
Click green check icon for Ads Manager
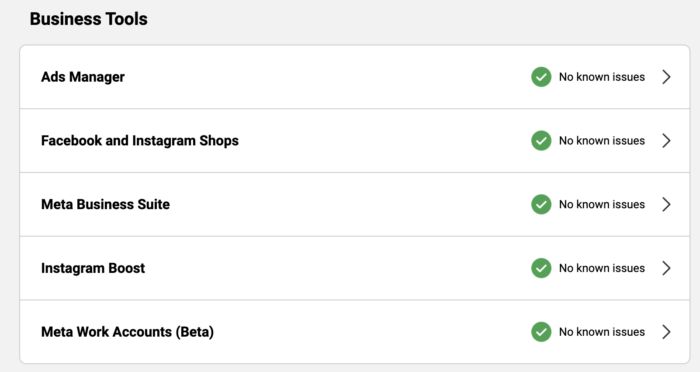coord(541,77)
